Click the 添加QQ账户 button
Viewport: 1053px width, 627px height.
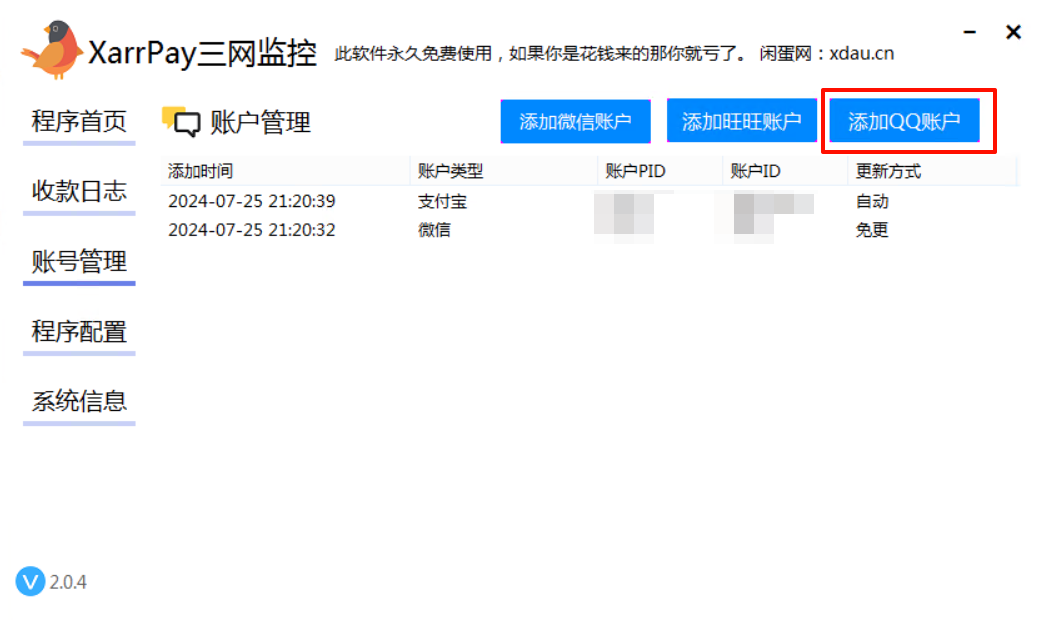point(905,122)
